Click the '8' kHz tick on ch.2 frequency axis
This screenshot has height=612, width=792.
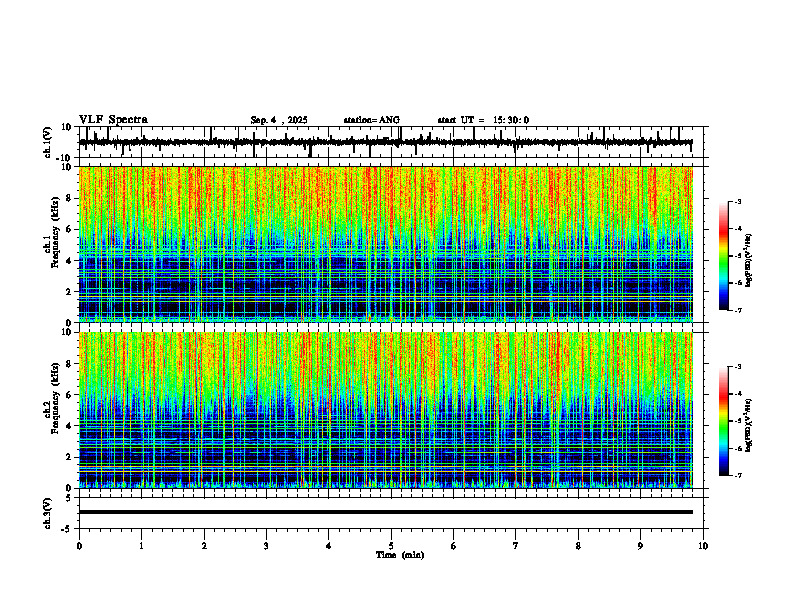[70, 364]
